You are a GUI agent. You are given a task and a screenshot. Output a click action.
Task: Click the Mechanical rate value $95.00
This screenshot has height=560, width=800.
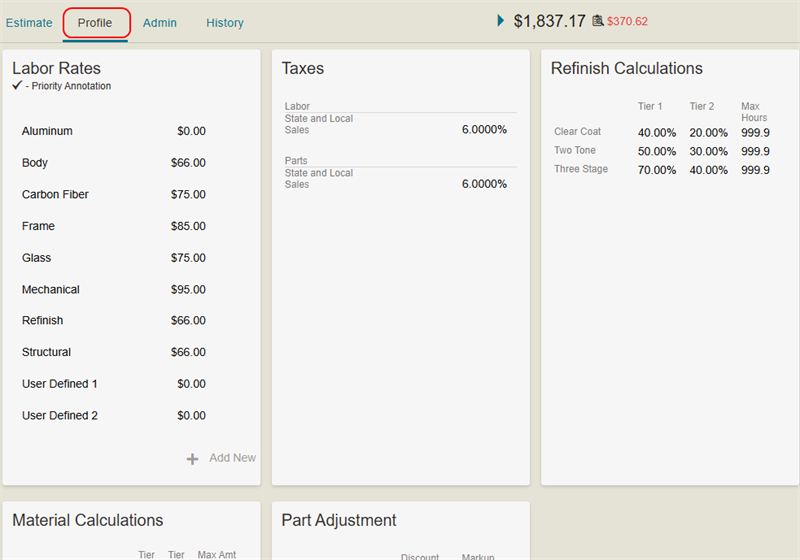click(188, 290)
